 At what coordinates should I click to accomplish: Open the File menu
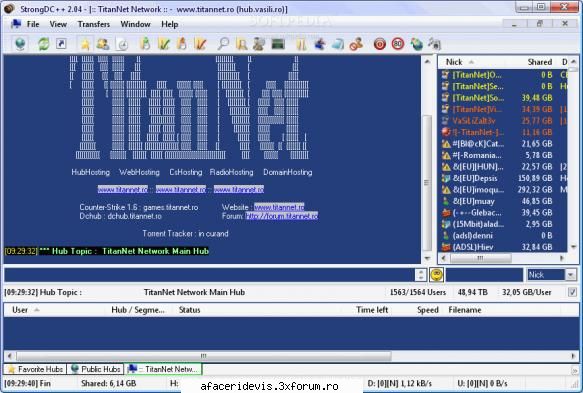point(33,24)
